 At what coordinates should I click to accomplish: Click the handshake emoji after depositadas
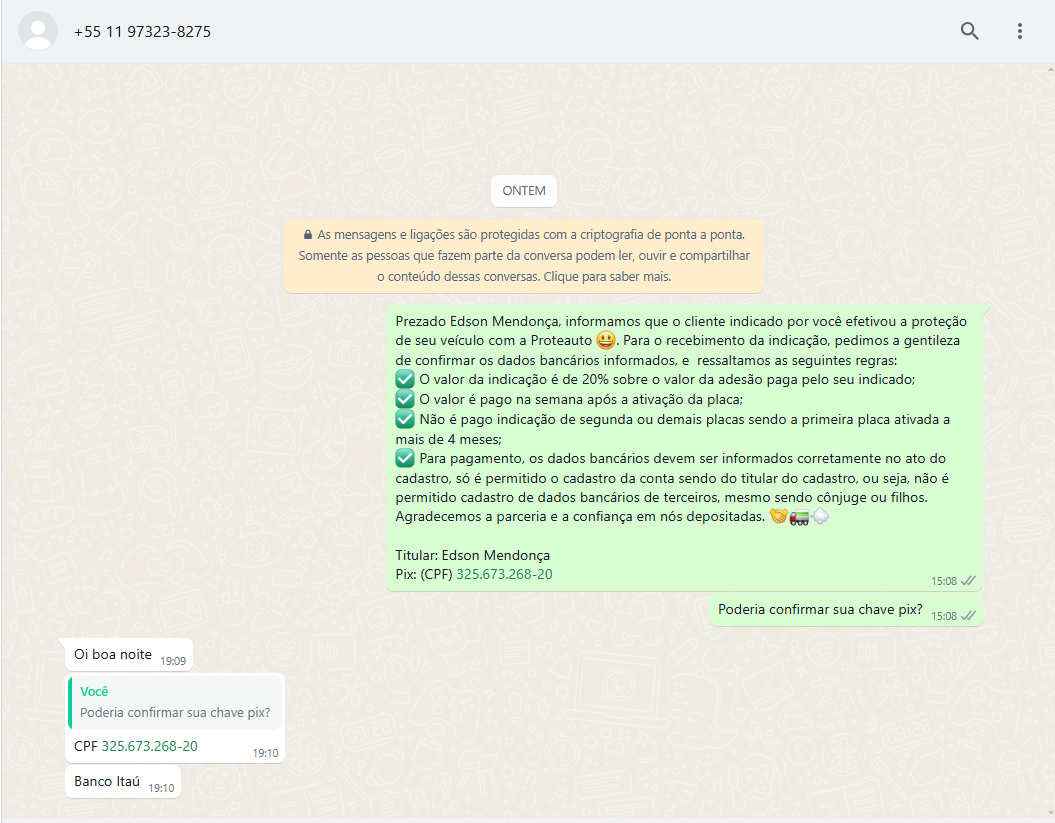tap(778, 517)
